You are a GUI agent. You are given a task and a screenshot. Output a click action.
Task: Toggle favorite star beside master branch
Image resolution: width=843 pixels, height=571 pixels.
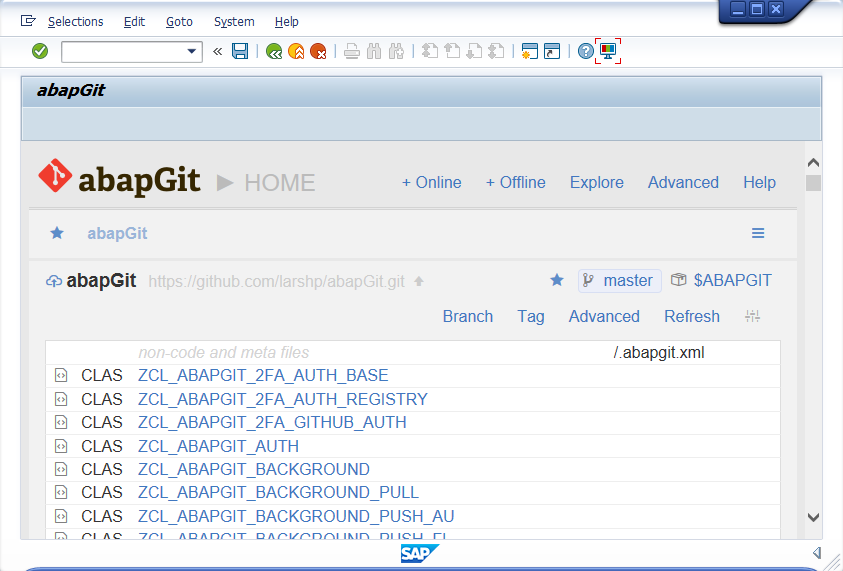557,280
